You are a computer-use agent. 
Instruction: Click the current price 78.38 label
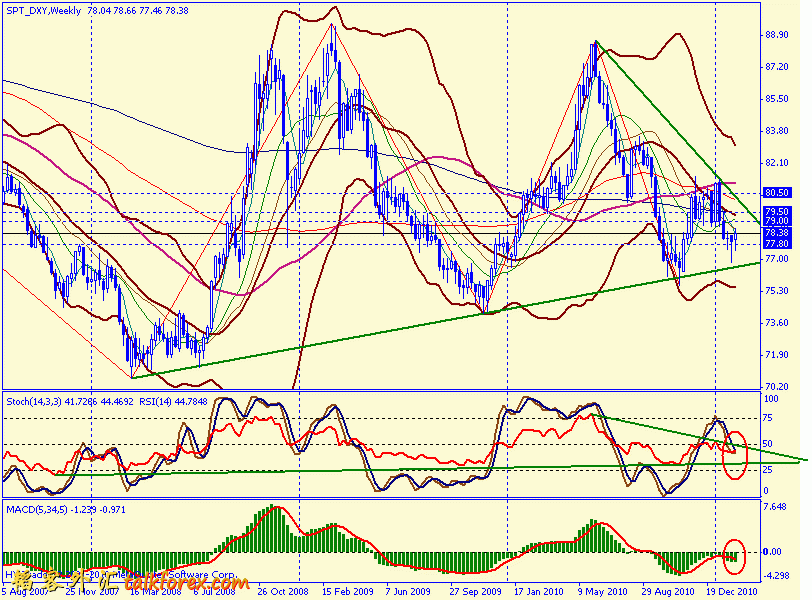(x=777, y=233)
